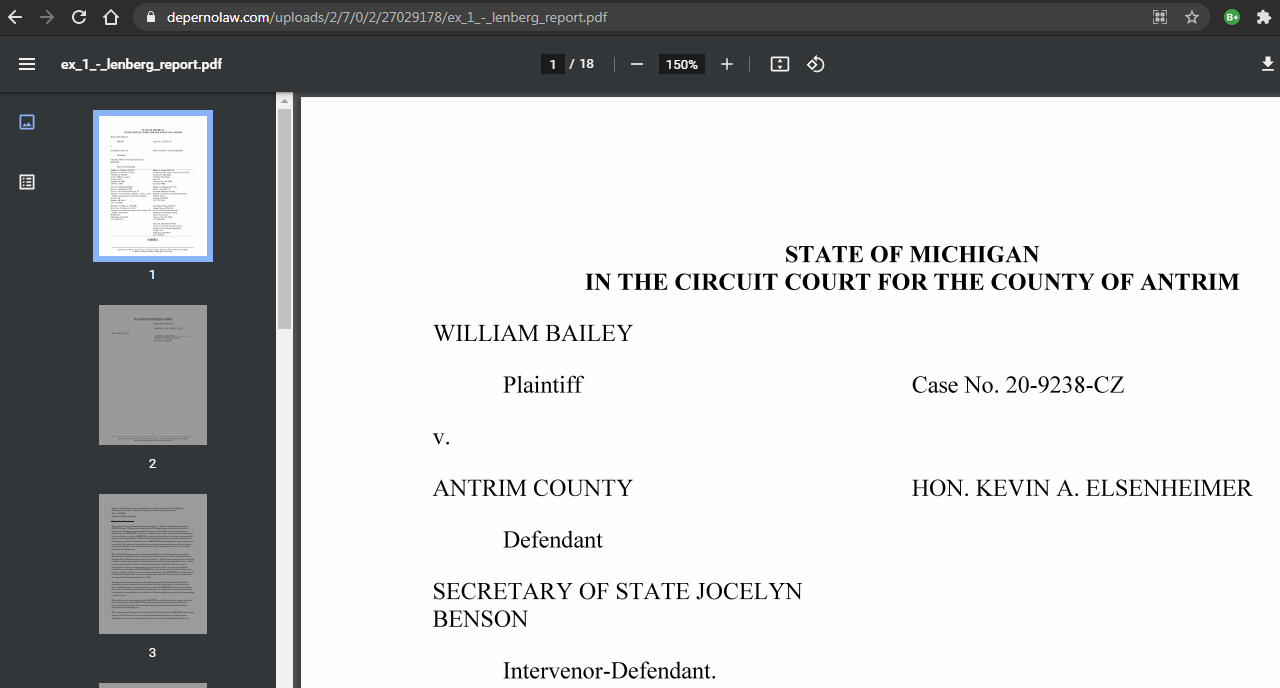Click the "WILLIAM BAILEY" text
Screen dimensions: 1280x688
point(533,333)
